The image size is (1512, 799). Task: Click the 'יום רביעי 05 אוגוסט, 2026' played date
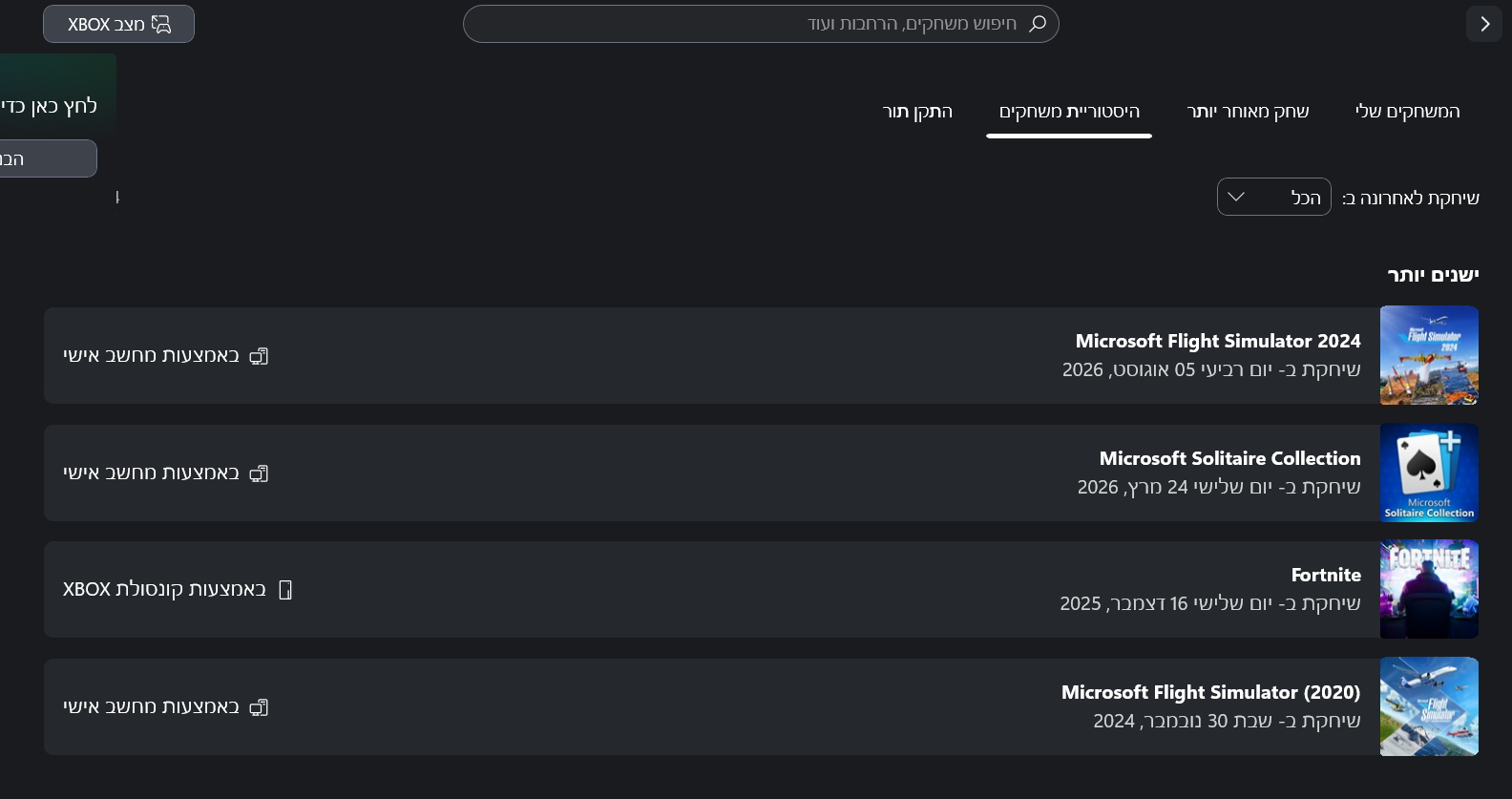pos(1167,369)
